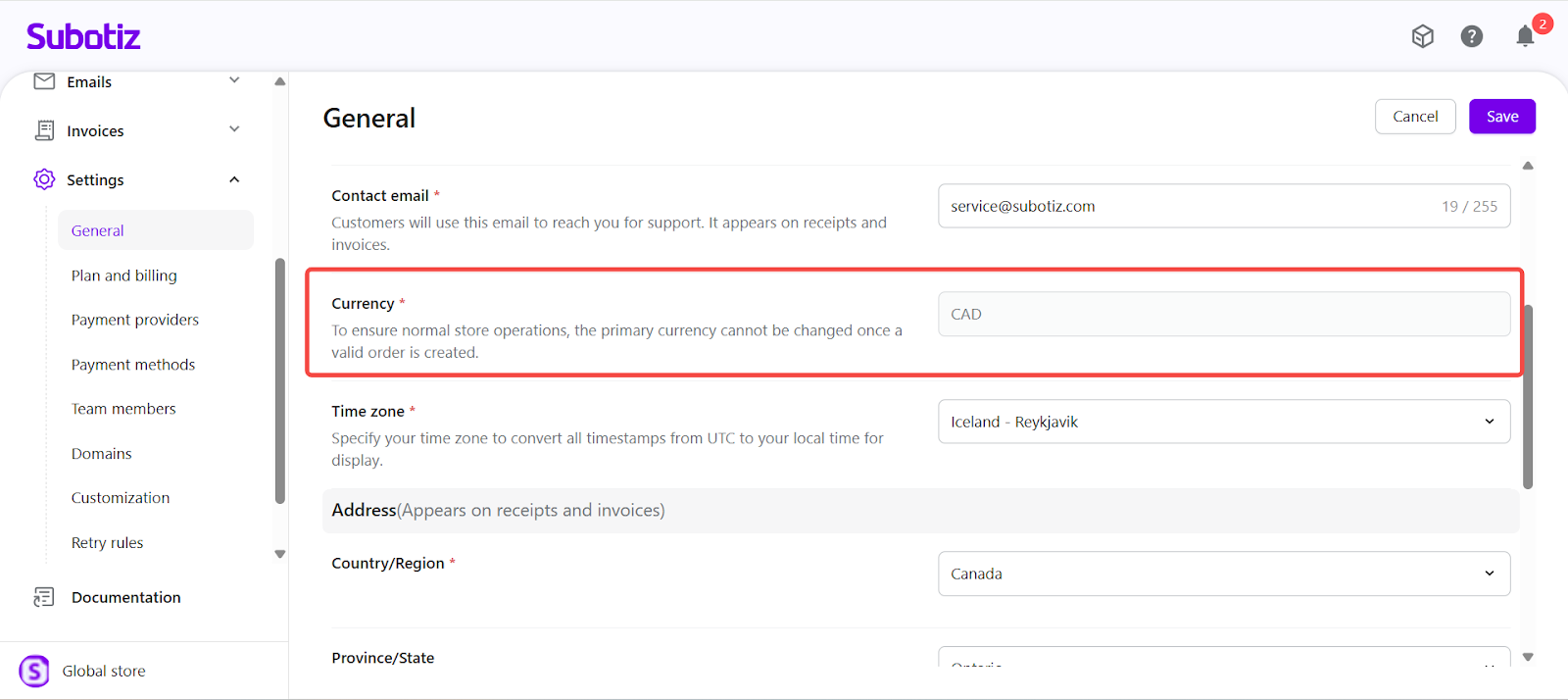Open Payment providers settings page
Viewport: 1568px width, 700px height.
tap(134, 320)
